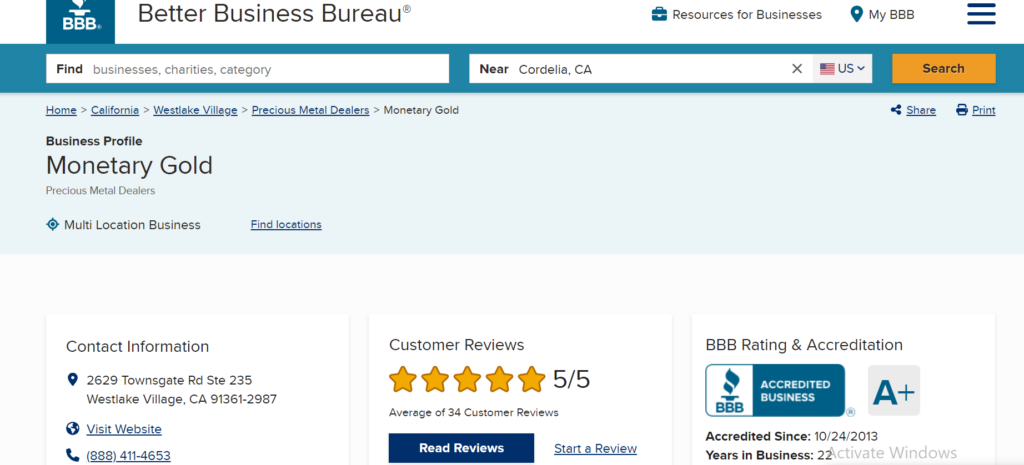The image size is (1024, 465).
Task: Open the hamburger menu
Action: click(981, 14)
